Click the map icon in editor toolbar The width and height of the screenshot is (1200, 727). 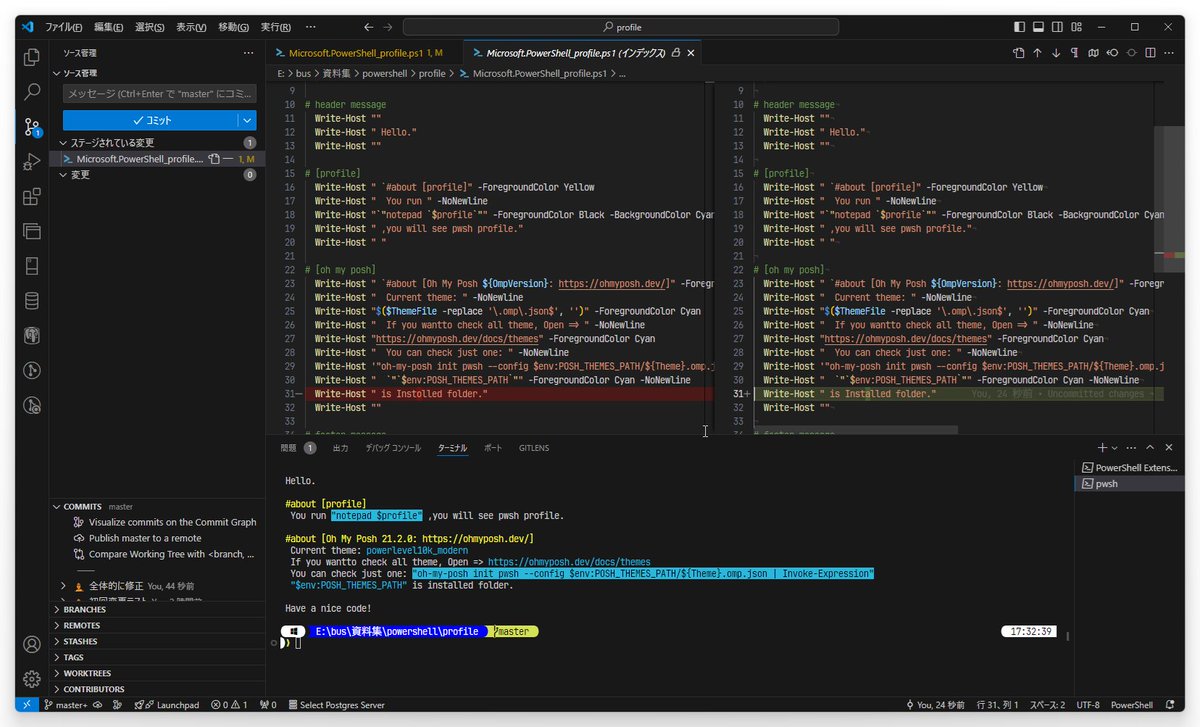[1094, 53]
